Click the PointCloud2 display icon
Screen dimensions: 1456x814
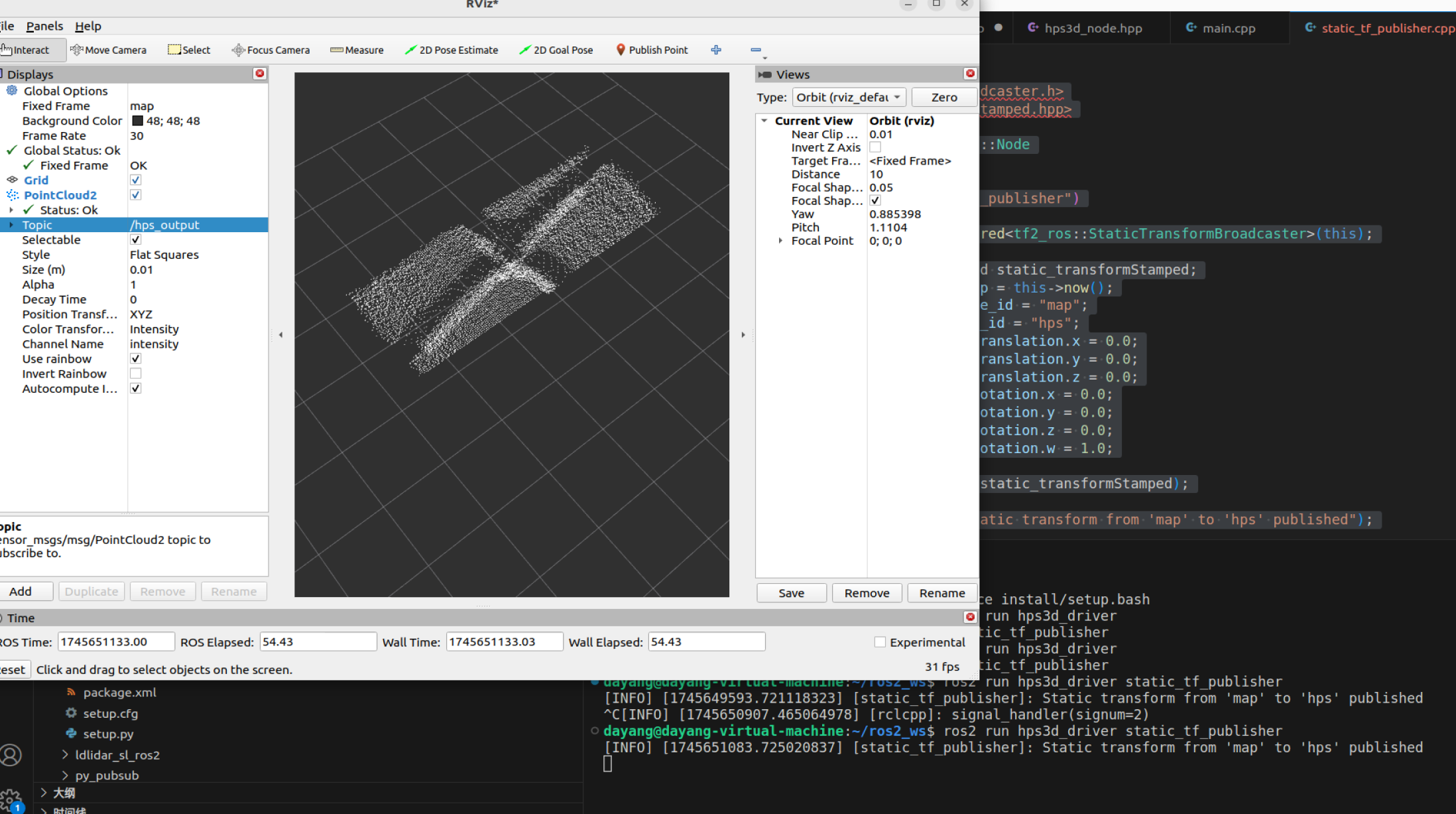pos(12,195)
